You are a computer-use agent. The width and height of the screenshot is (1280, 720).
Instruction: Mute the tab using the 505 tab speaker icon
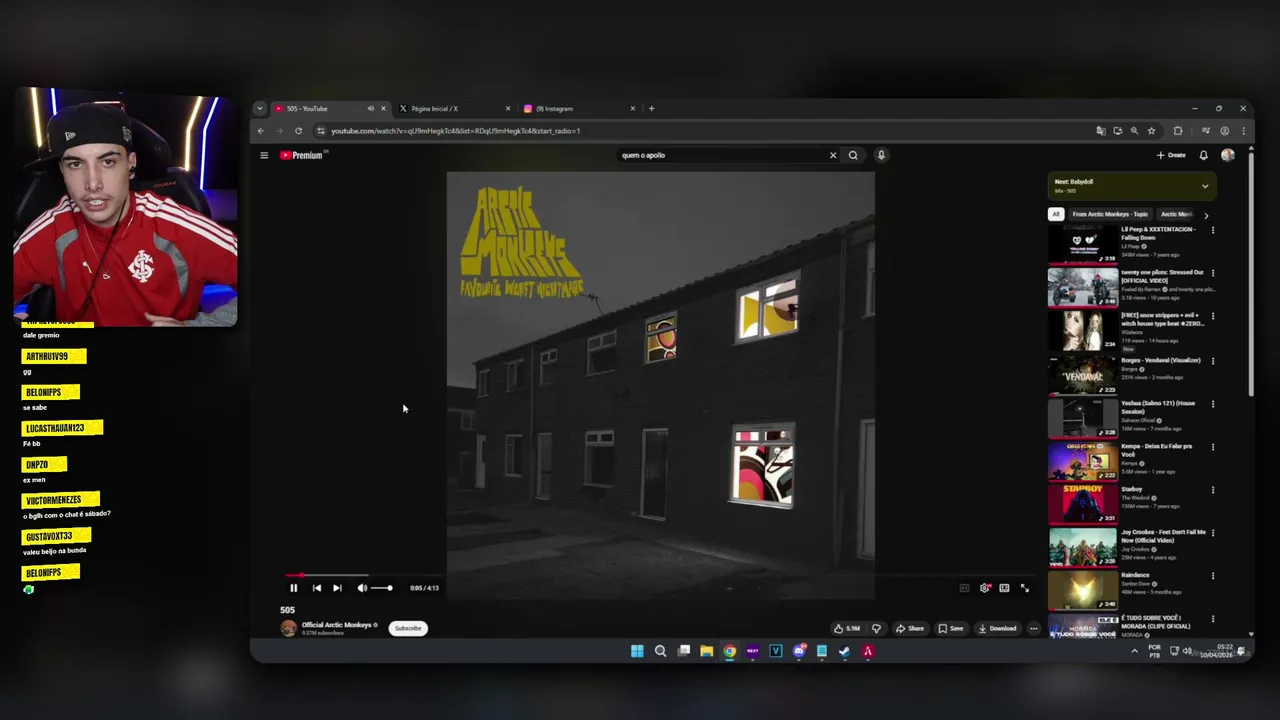coord(370,108)
